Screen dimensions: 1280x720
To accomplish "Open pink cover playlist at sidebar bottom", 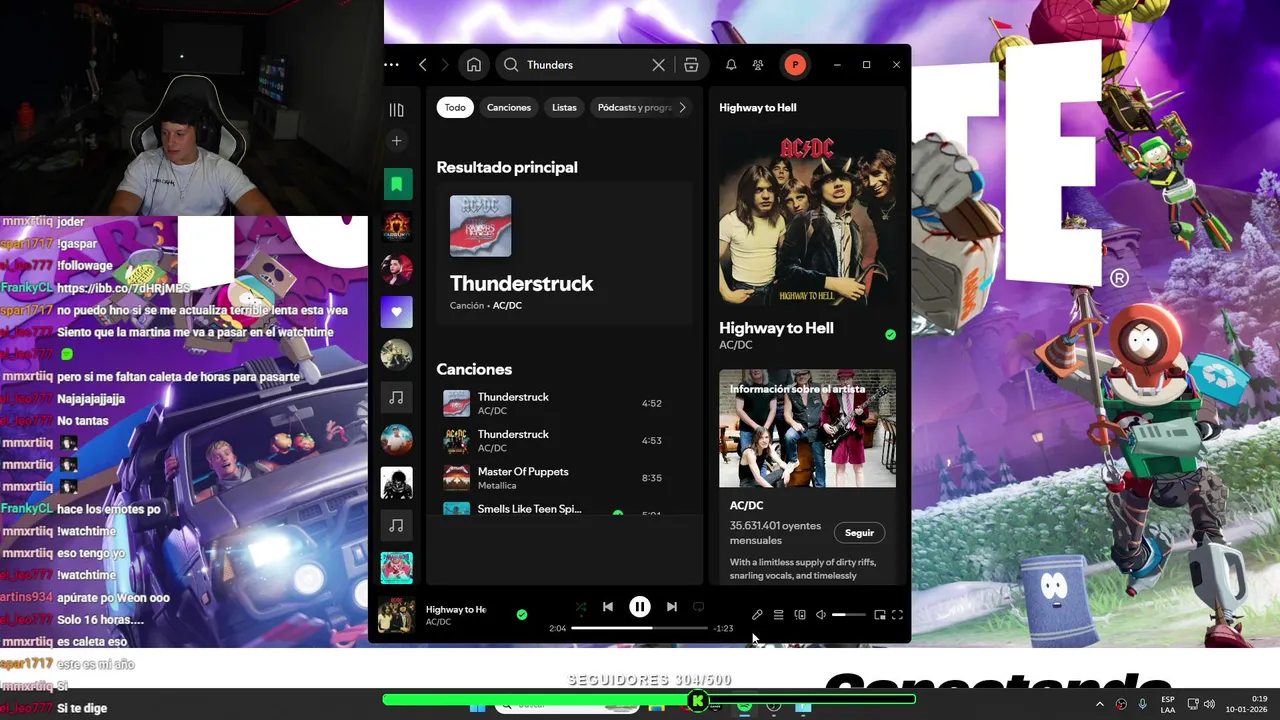I will (x=397, y=568).
